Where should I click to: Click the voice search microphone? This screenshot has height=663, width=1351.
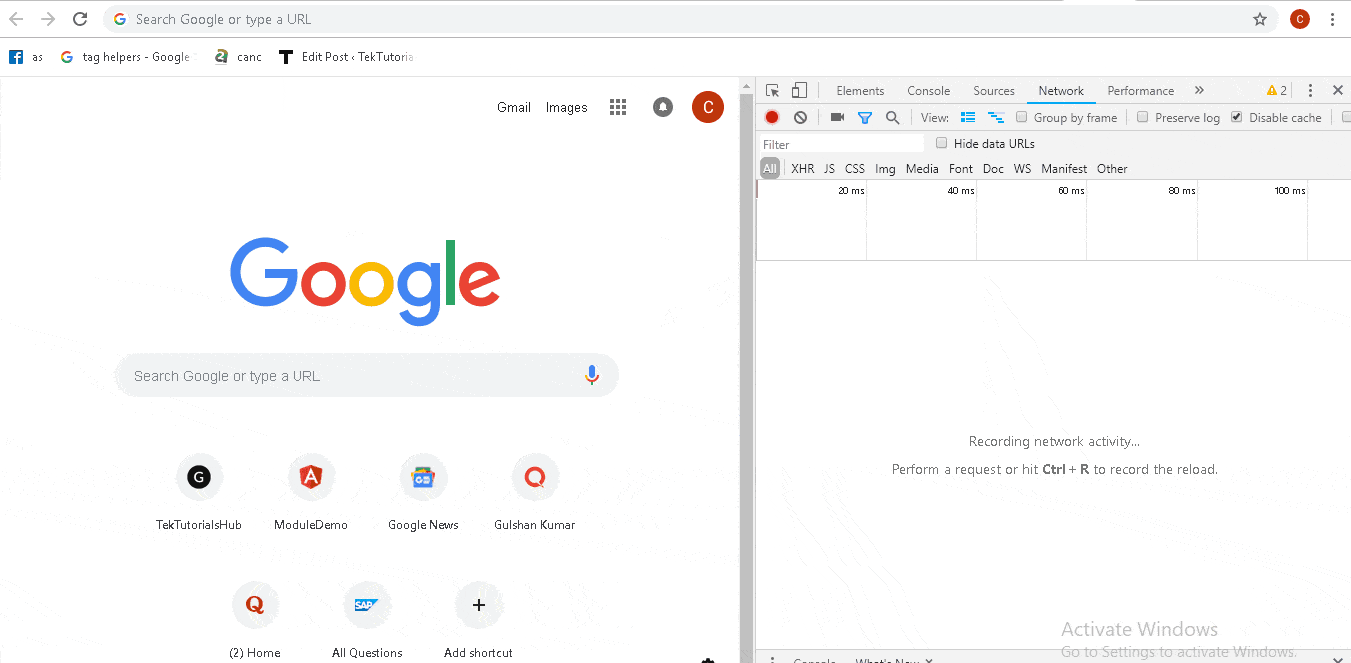tap(592, 375)
